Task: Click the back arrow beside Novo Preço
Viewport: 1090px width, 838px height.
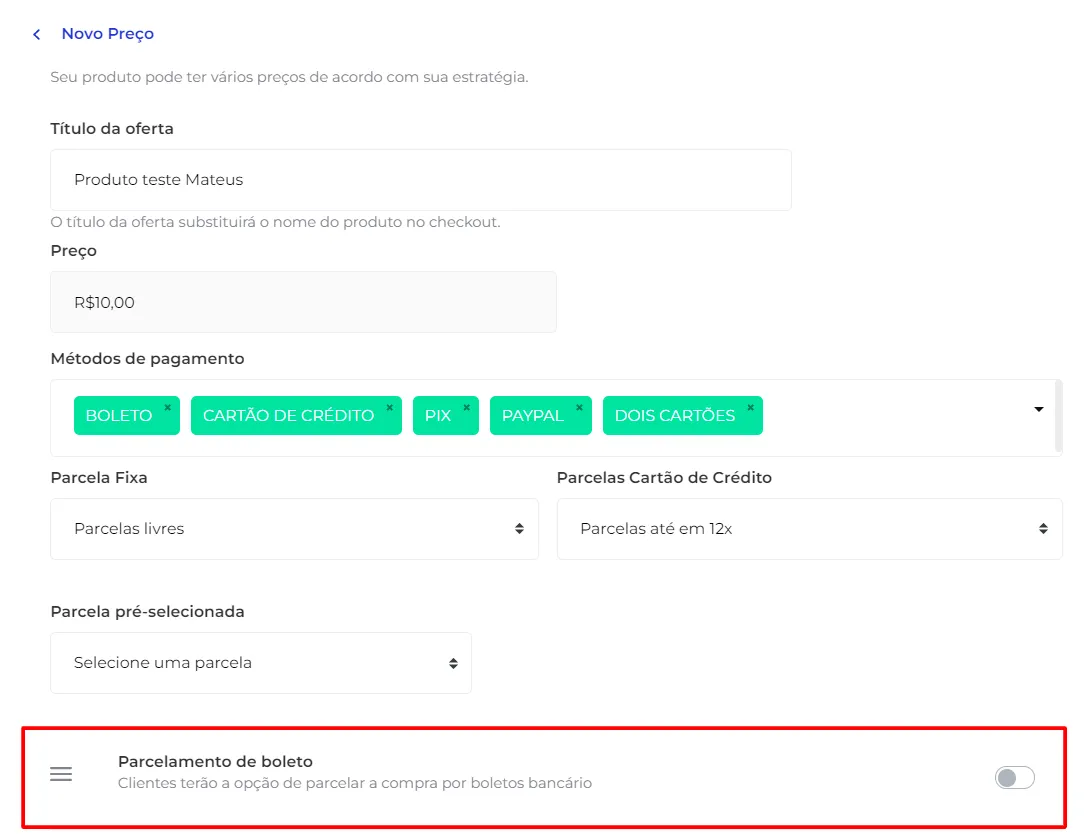Action: [37, 34]
